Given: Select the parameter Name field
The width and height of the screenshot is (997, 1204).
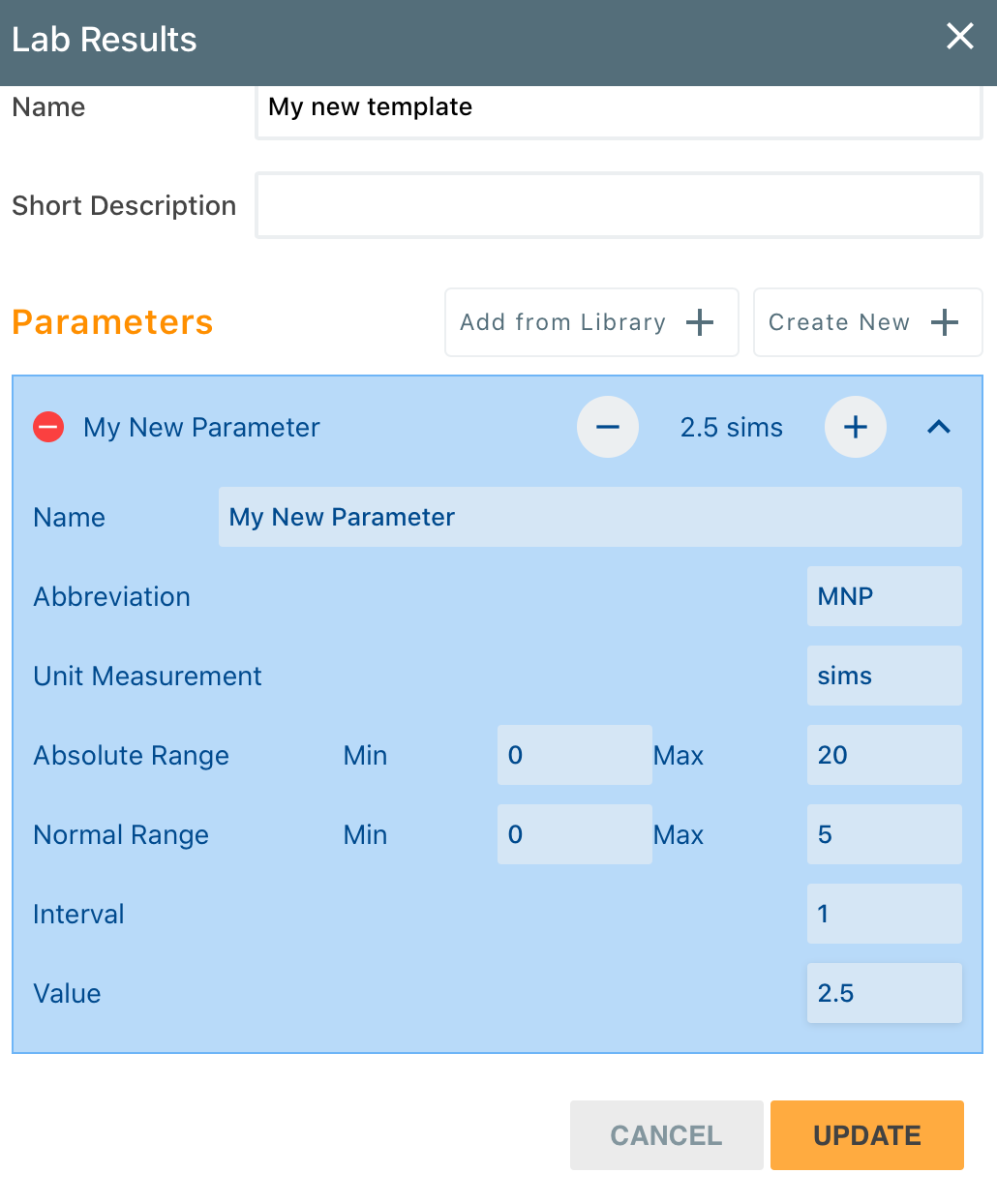Looking at the screenshot, I should [x=589, y=517].
